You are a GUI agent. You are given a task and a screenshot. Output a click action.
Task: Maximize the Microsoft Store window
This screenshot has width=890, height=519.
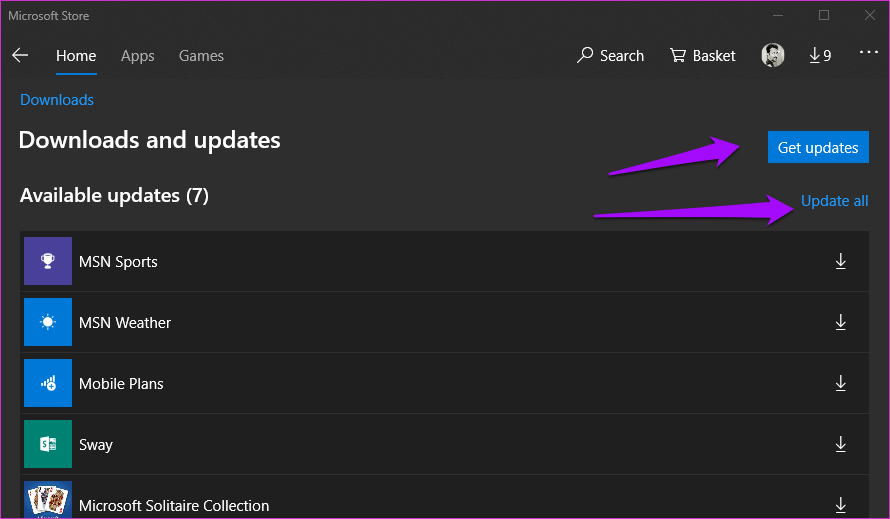pyautogui.click(x=824, y=15)
